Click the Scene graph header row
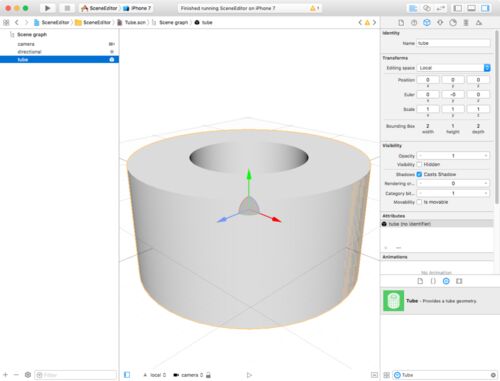Viewport: 500px width, 381px height. (59, 34)
